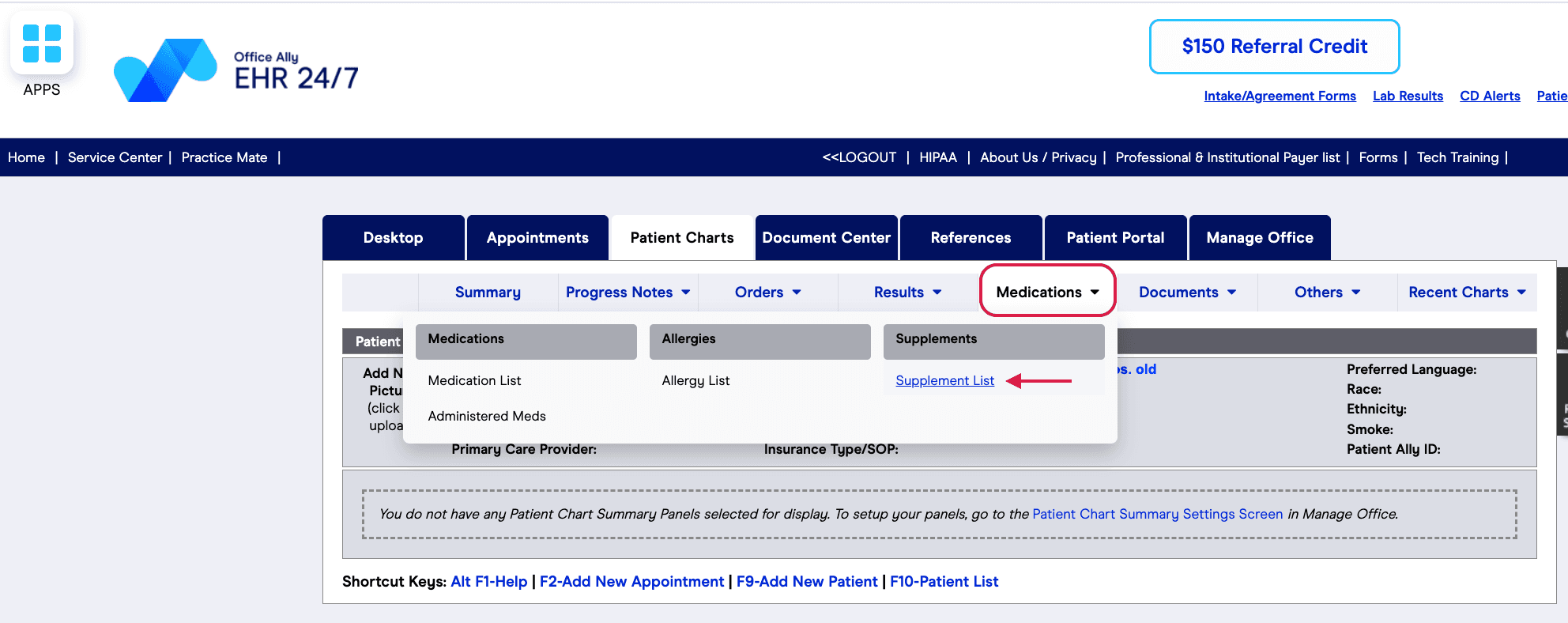Choose Administered Meds menu entry
The height and width of the screenshot is (623, 1568).
[x=487, y=417]
